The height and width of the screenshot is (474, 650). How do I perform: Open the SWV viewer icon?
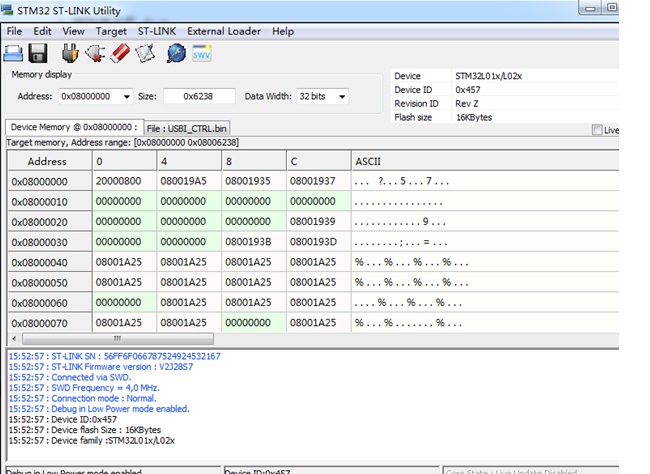click(x=201, y=53)
